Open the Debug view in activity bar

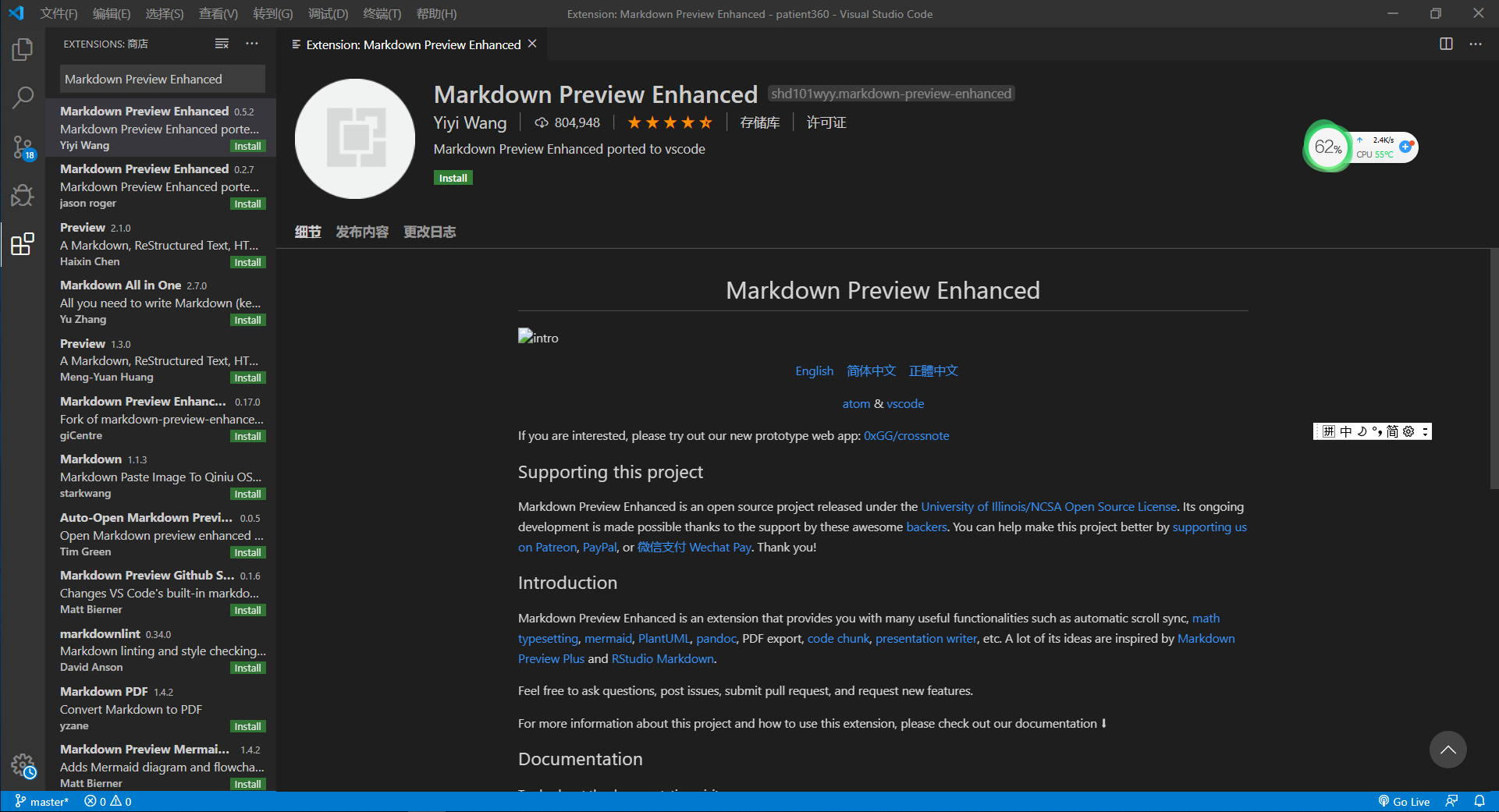tap(23, 195)
